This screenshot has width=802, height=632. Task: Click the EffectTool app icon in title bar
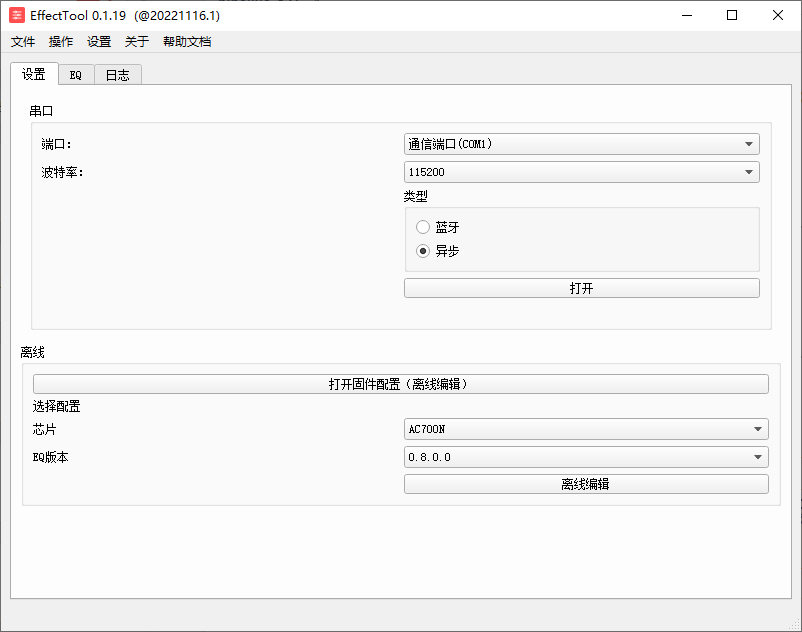click(16, 15)
